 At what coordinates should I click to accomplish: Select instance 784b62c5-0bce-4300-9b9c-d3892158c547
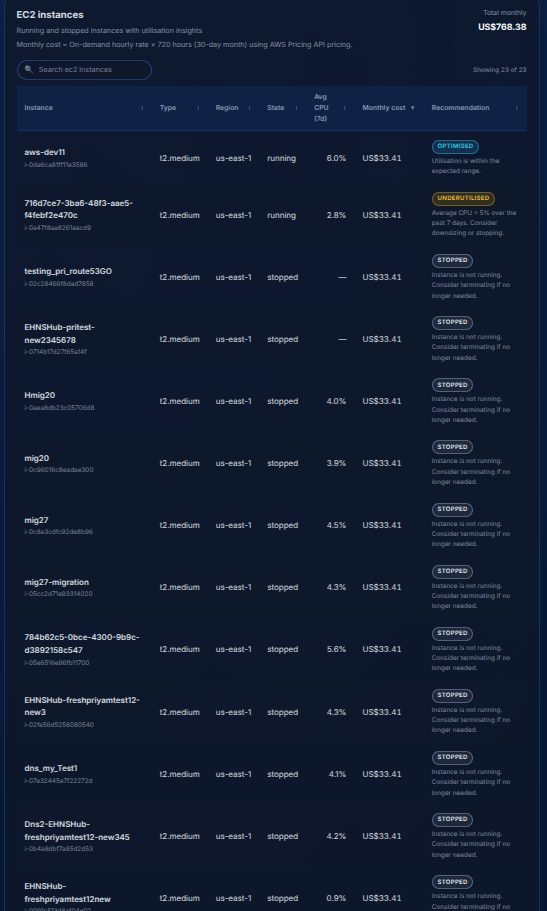(81, 643)
